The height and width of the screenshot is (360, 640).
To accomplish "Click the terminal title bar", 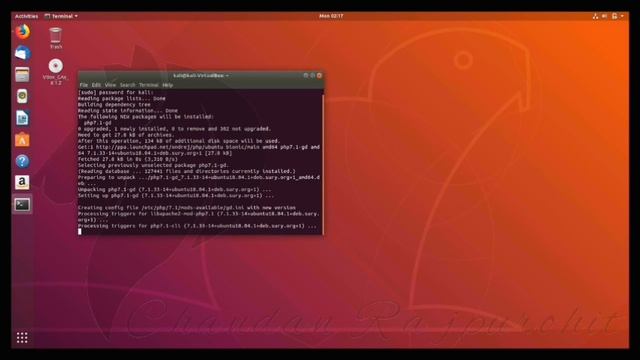I will (200, 76).
